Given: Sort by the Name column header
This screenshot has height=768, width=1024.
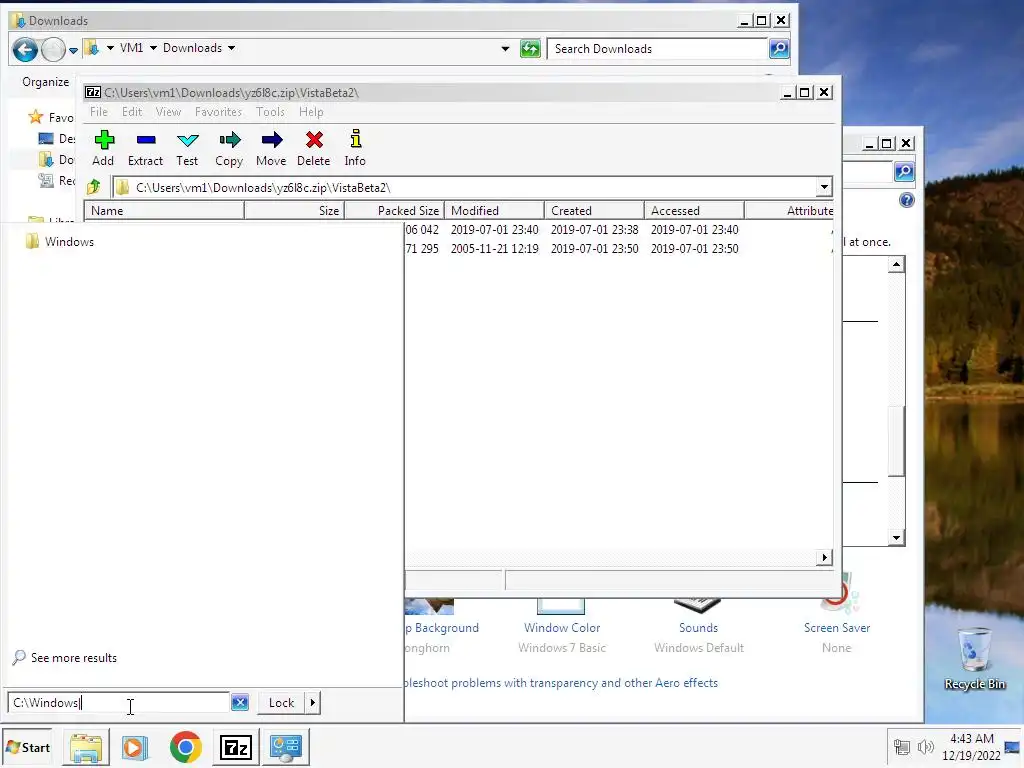Looking at the screenshot, I should click(x=164, y=210).
